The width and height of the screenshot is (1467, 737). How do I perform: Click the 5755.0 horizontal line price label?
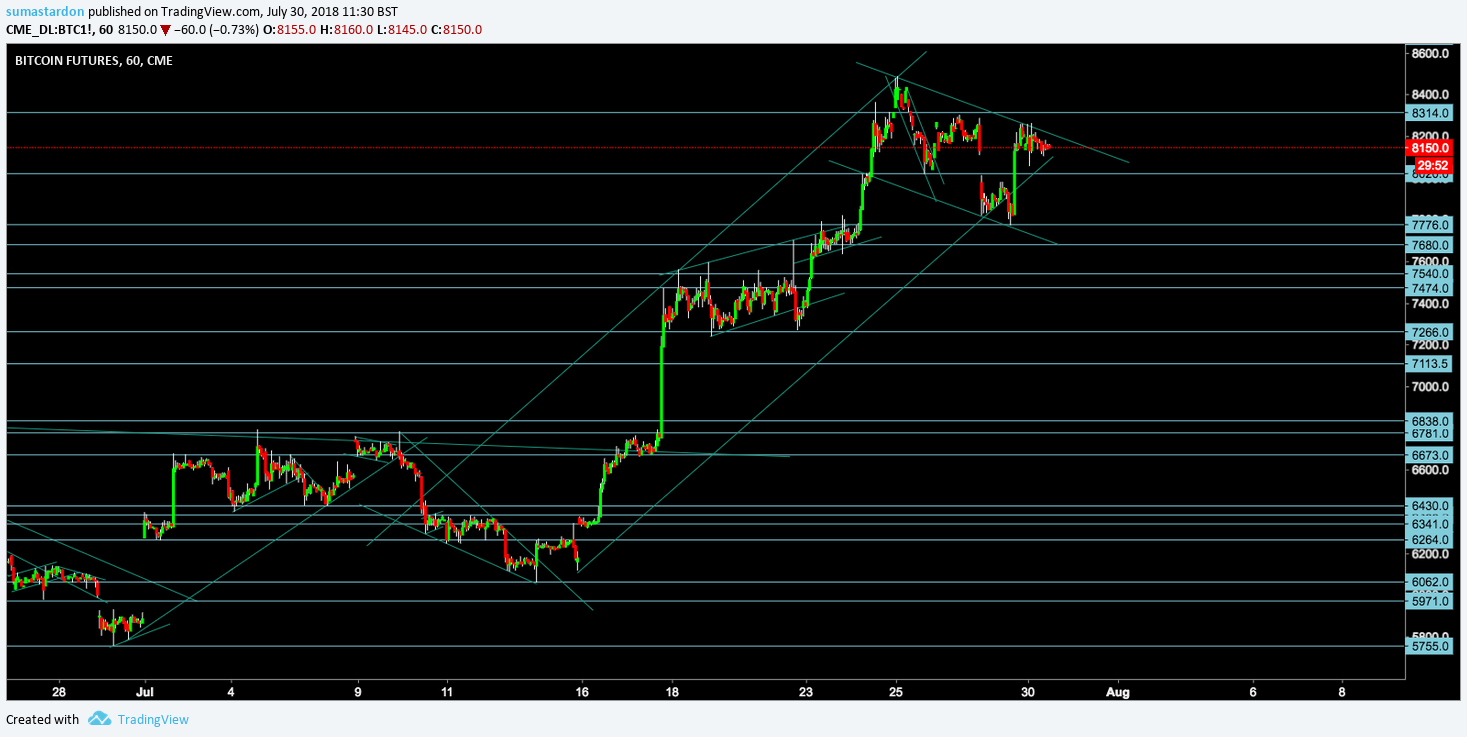pos(1429,646)
